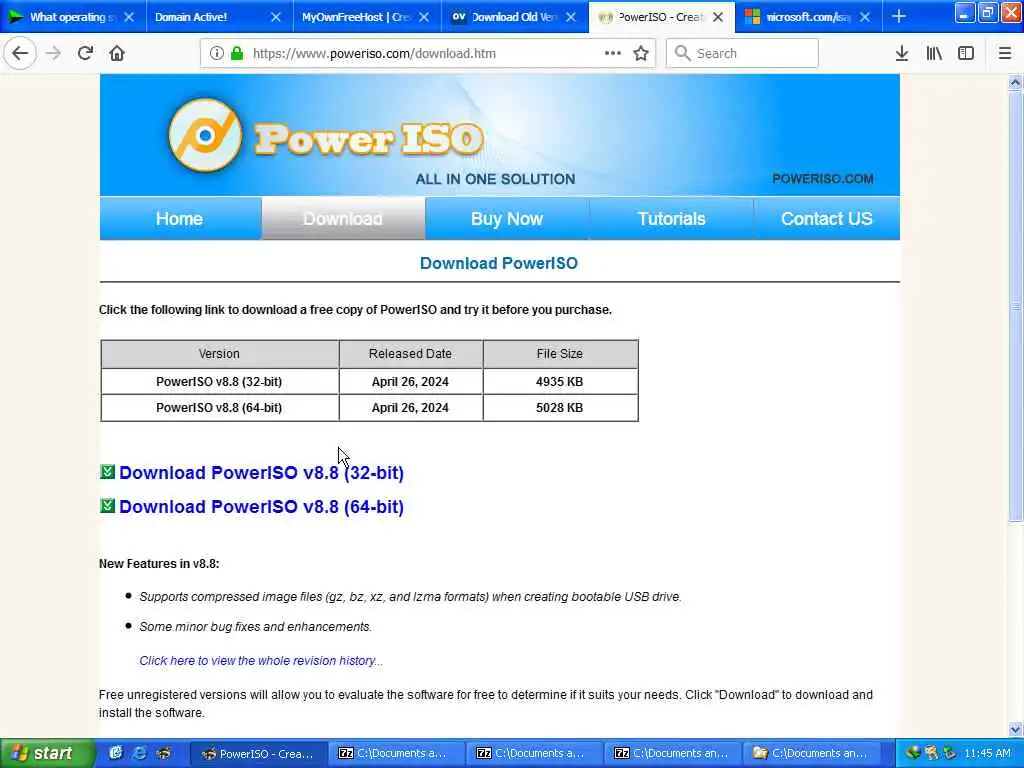Open page actions three-dot menu

click(x=612, y=53)
